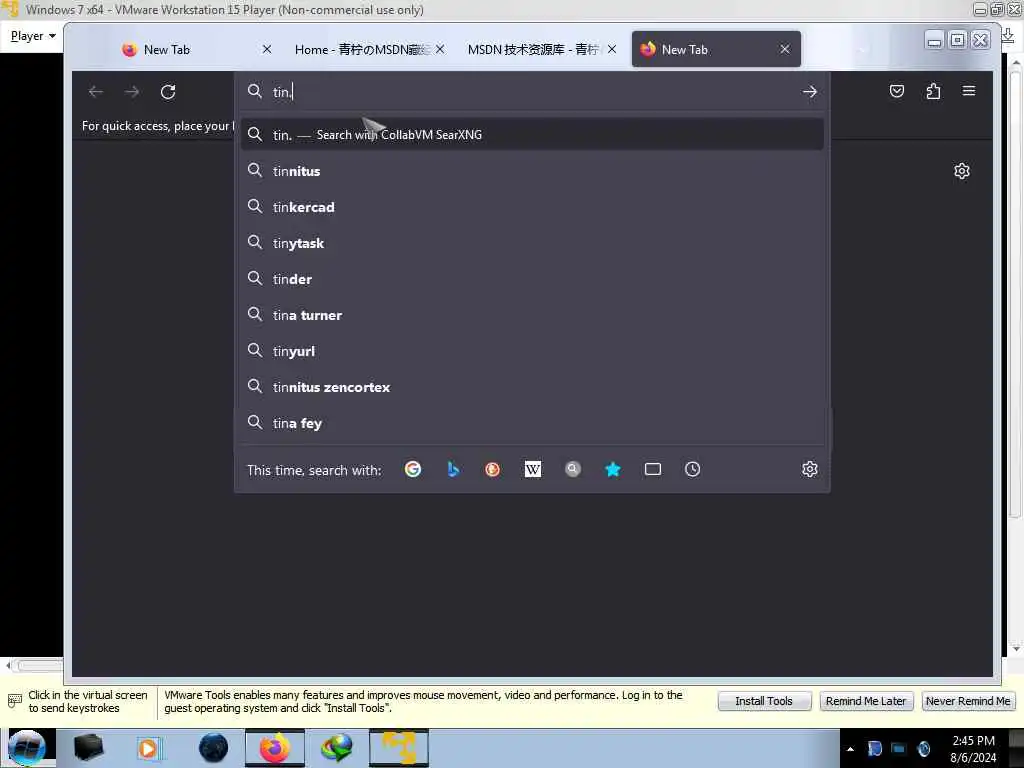Open new tab personalize gear icon
The width and height of the screenshot is (1024, 768).
coord(961,171)
